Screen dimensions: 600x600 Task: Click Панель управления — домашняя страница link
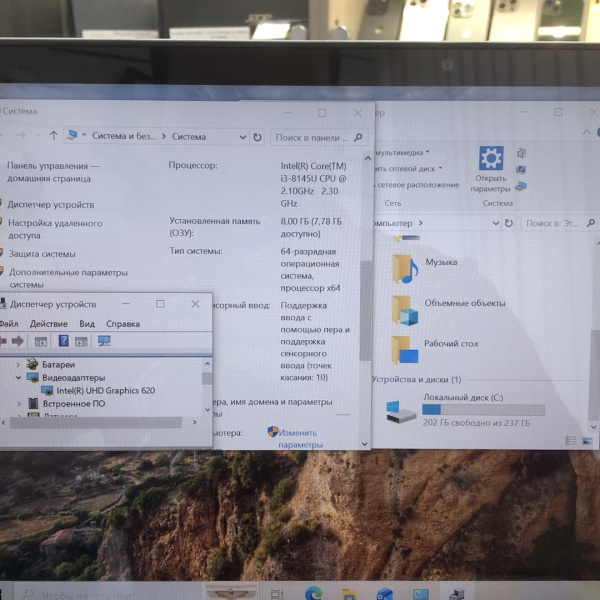pyautogui.click(x=53, y=172)
